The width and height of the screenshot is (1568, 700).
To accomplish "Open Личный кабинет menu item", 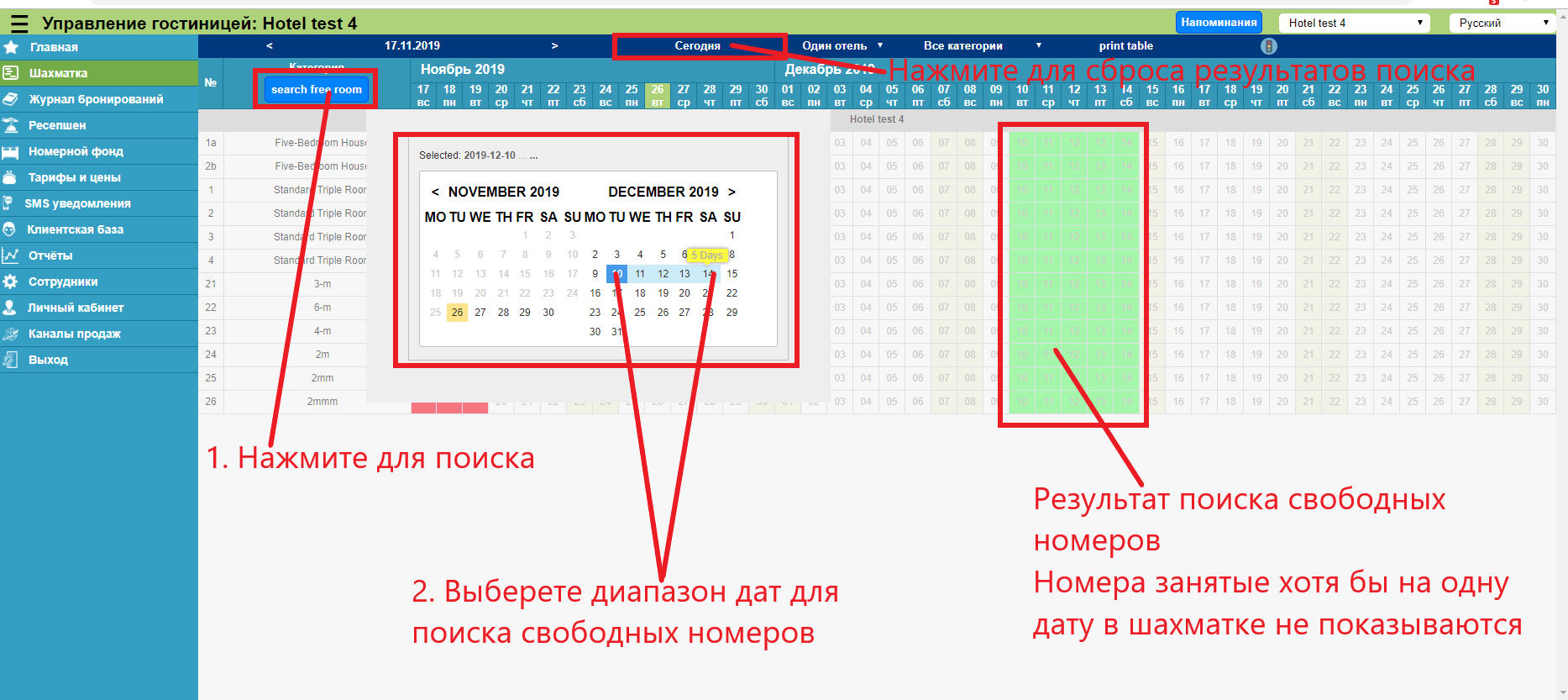I will coord(76,308).
